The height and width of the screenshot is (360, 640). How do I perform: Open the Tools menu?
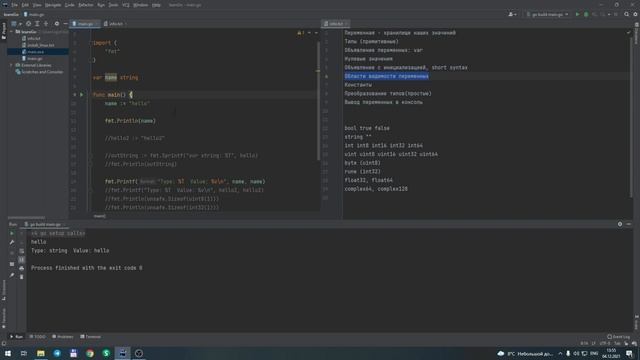point(113,5)
